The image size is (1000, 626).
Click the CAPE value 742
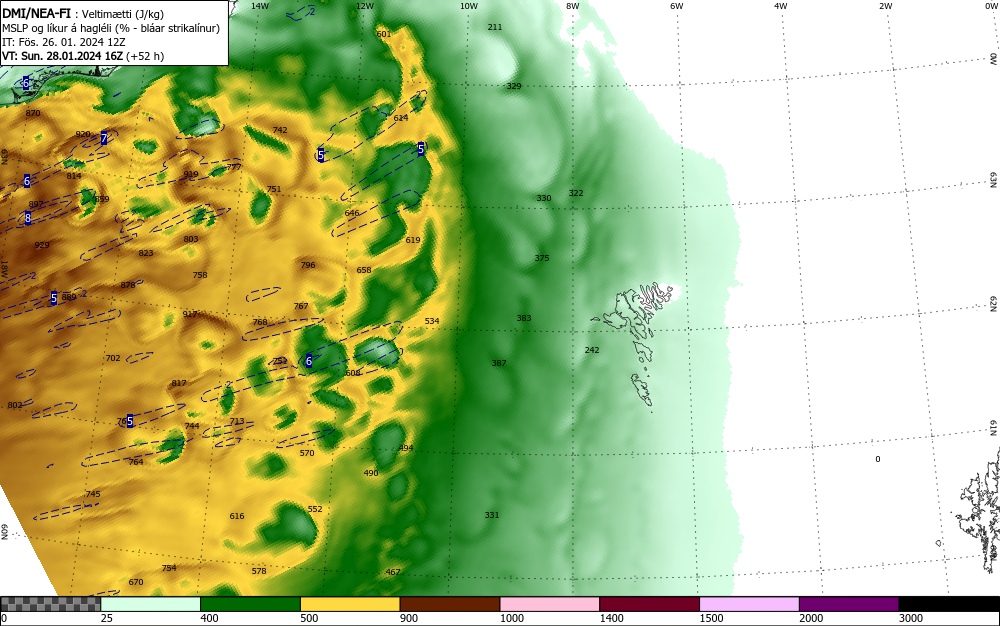[280, 130]
